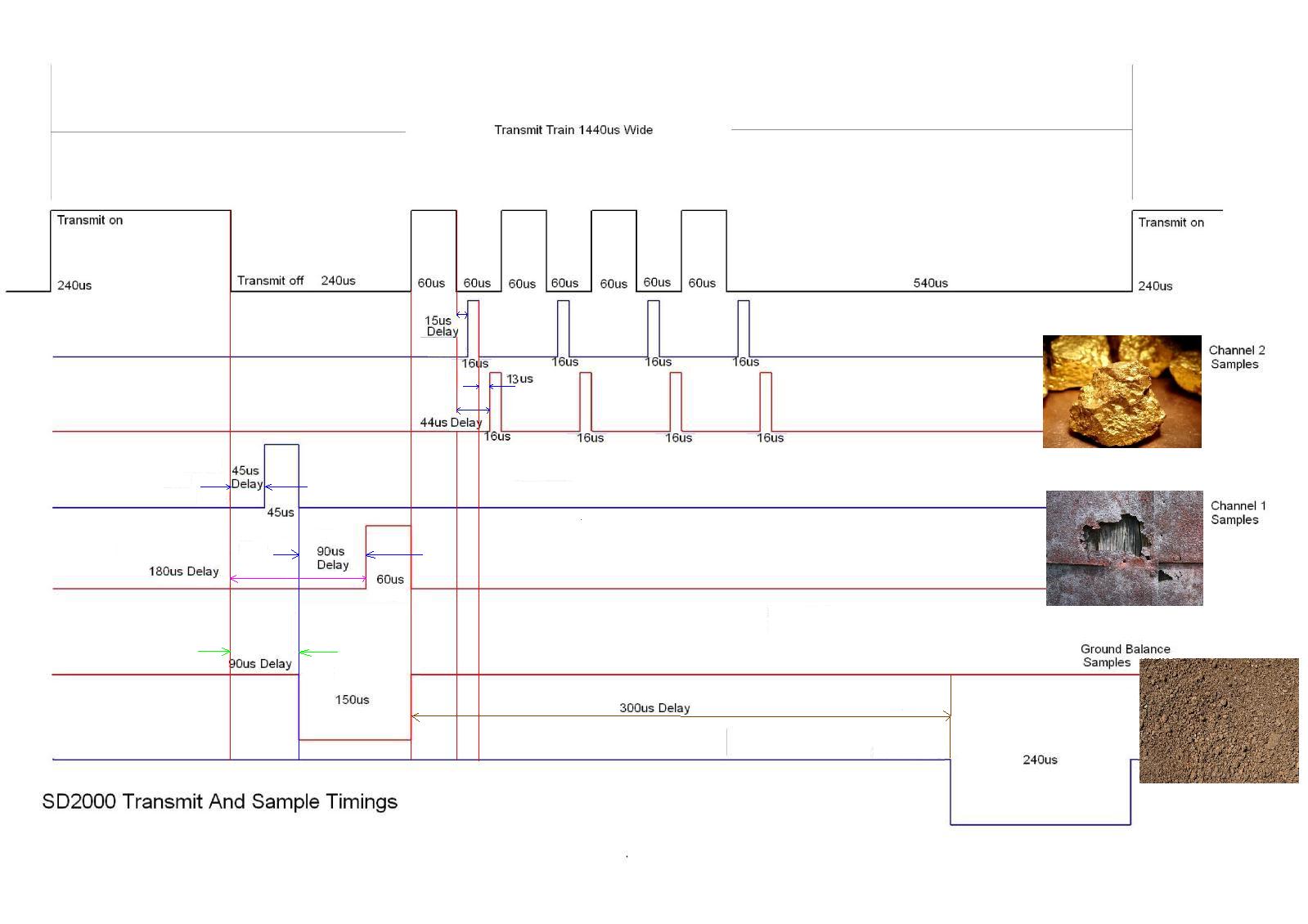Click the "Channel 1 Samples" caption
Viewport: 1308px width, 924px height.
coord(1238,513)
